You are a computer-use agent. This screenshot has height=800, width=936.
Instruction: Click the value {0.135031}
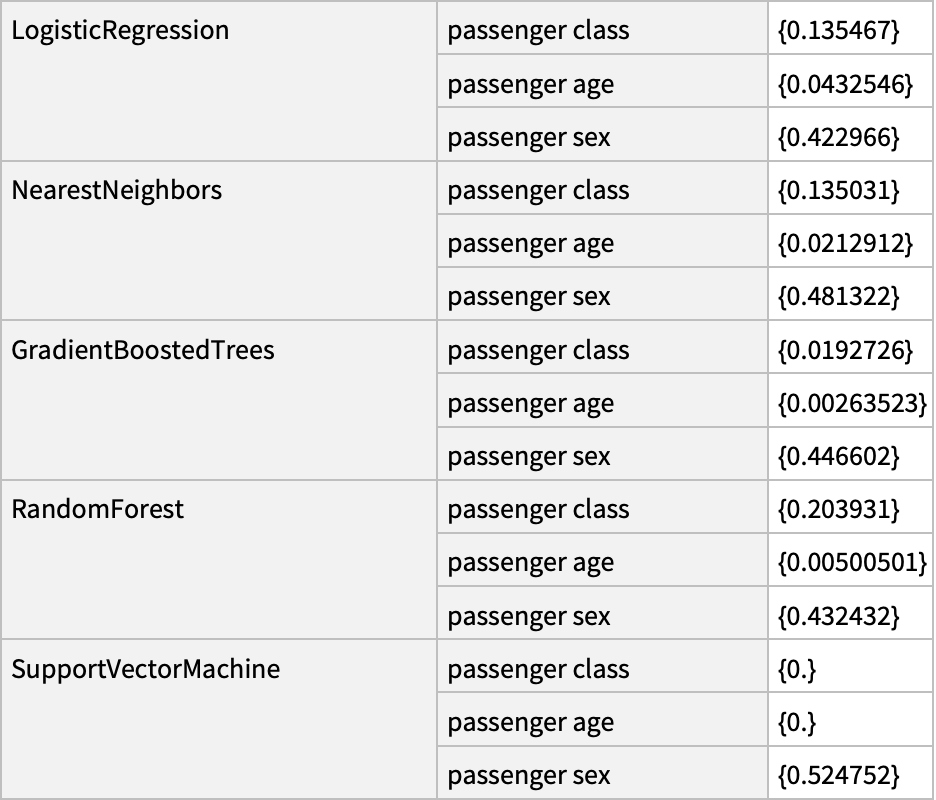(x=839, y=190)
